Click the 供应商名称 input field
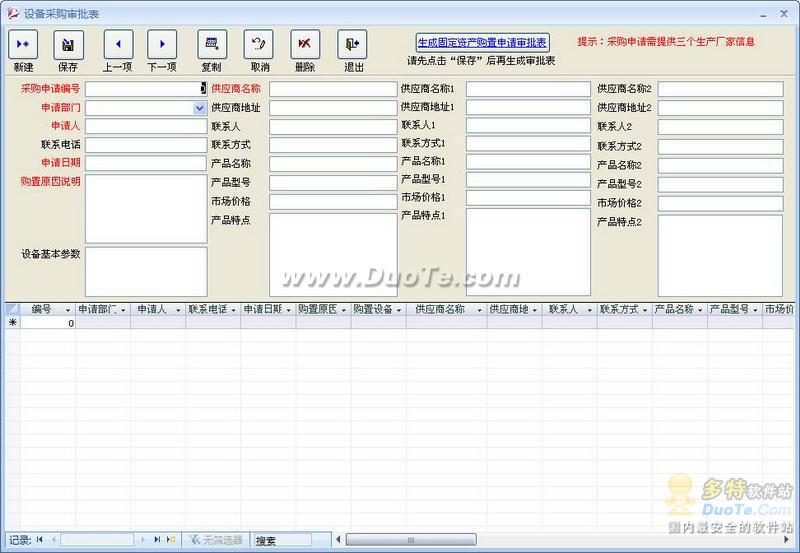 click(333, 89)
